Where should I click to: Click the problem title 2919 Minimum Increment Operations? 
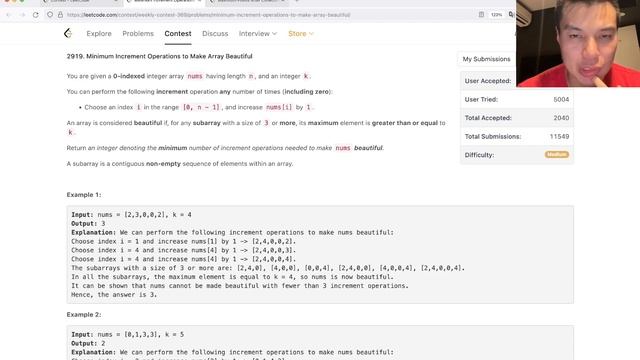pos(159,56)
